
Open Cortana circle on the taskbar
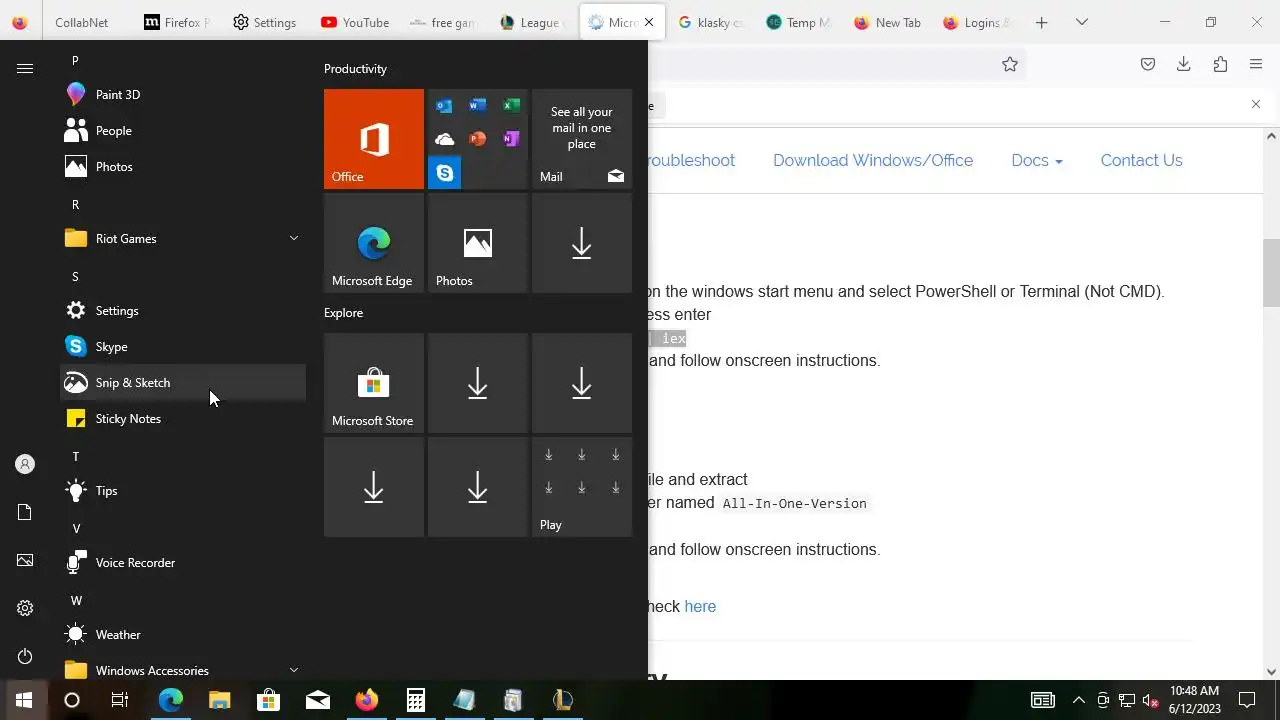pyautogui.click(x=72, y=700)
